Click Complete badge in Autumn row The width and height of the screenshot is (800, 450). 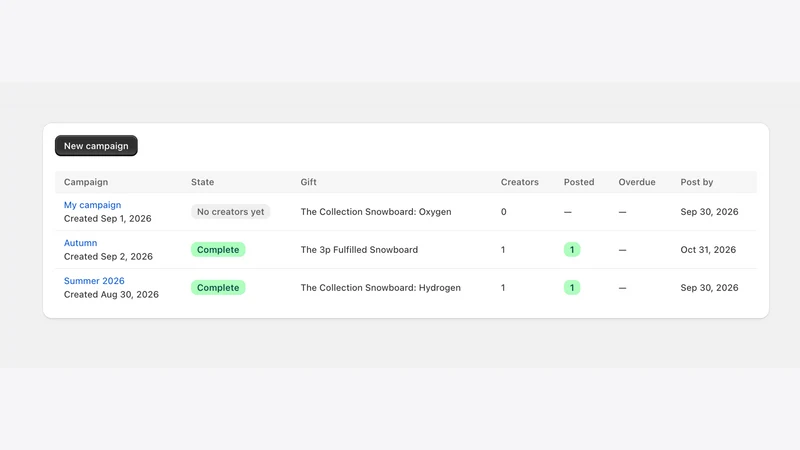[218, 249]
